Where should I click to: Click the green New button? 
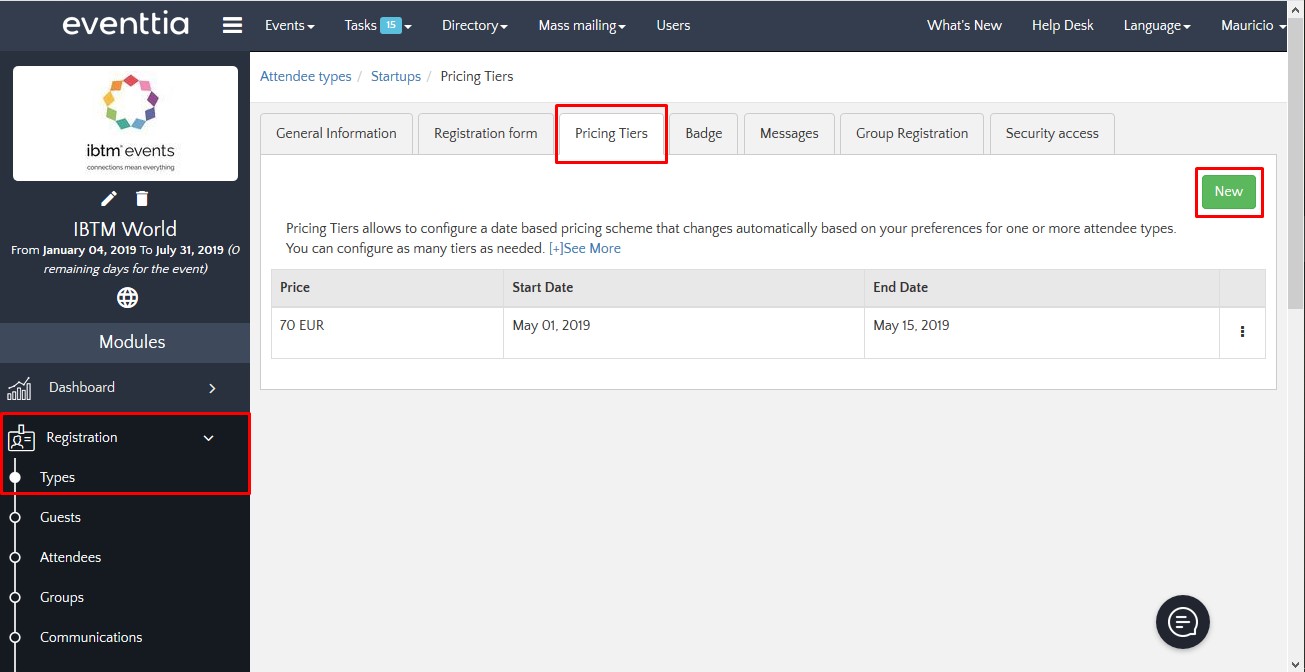coord(1228,192)
